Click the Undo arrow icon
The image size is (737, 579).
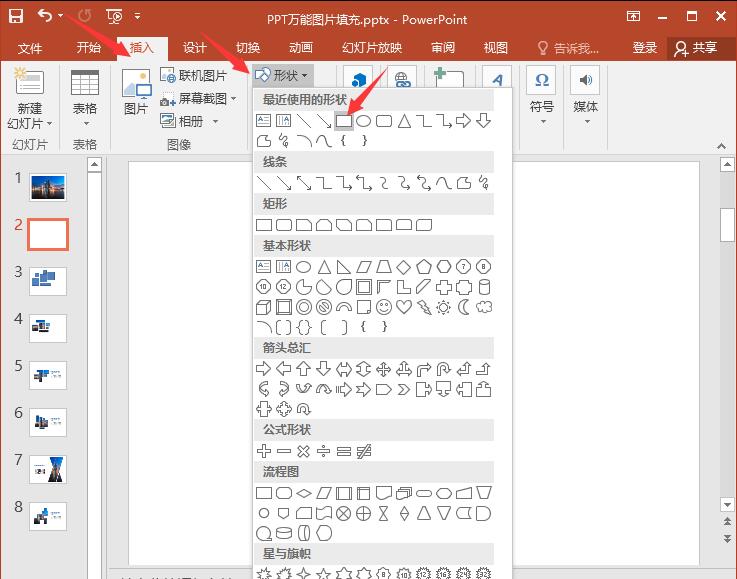click(45, 16)
